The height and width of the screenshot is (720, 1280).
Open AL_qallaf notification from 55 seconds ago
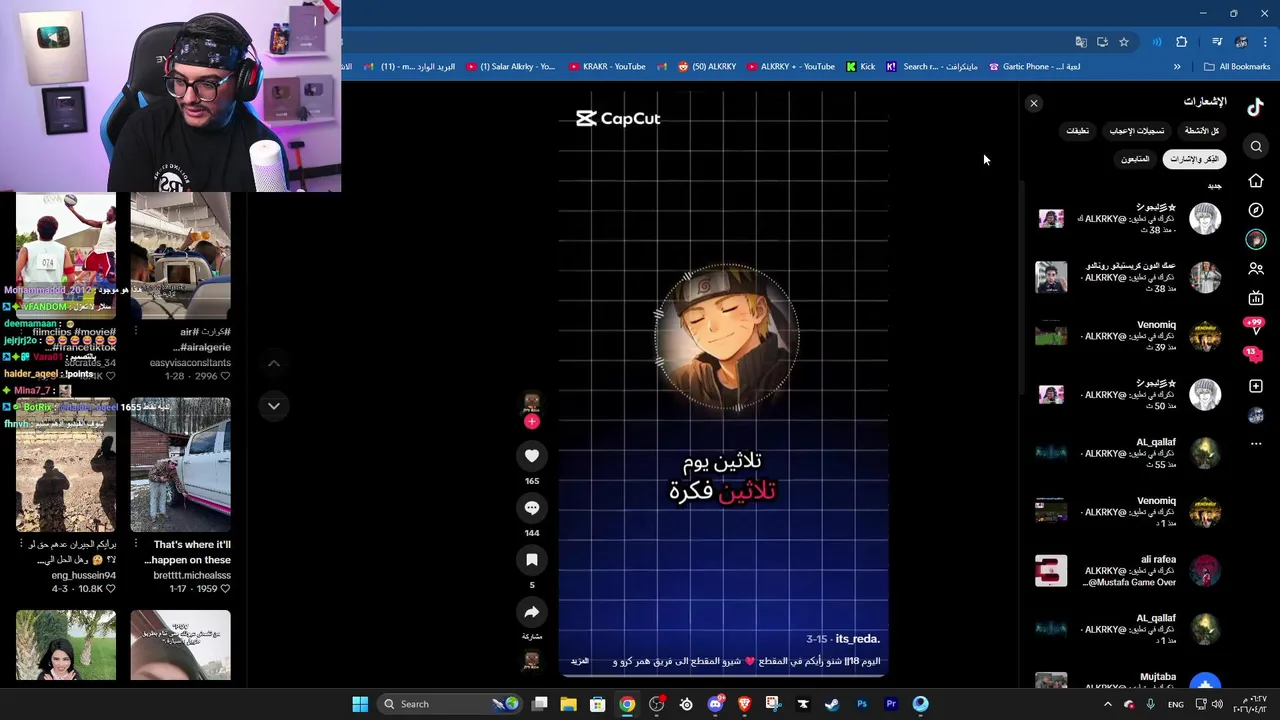click(x=1128, y=453)
